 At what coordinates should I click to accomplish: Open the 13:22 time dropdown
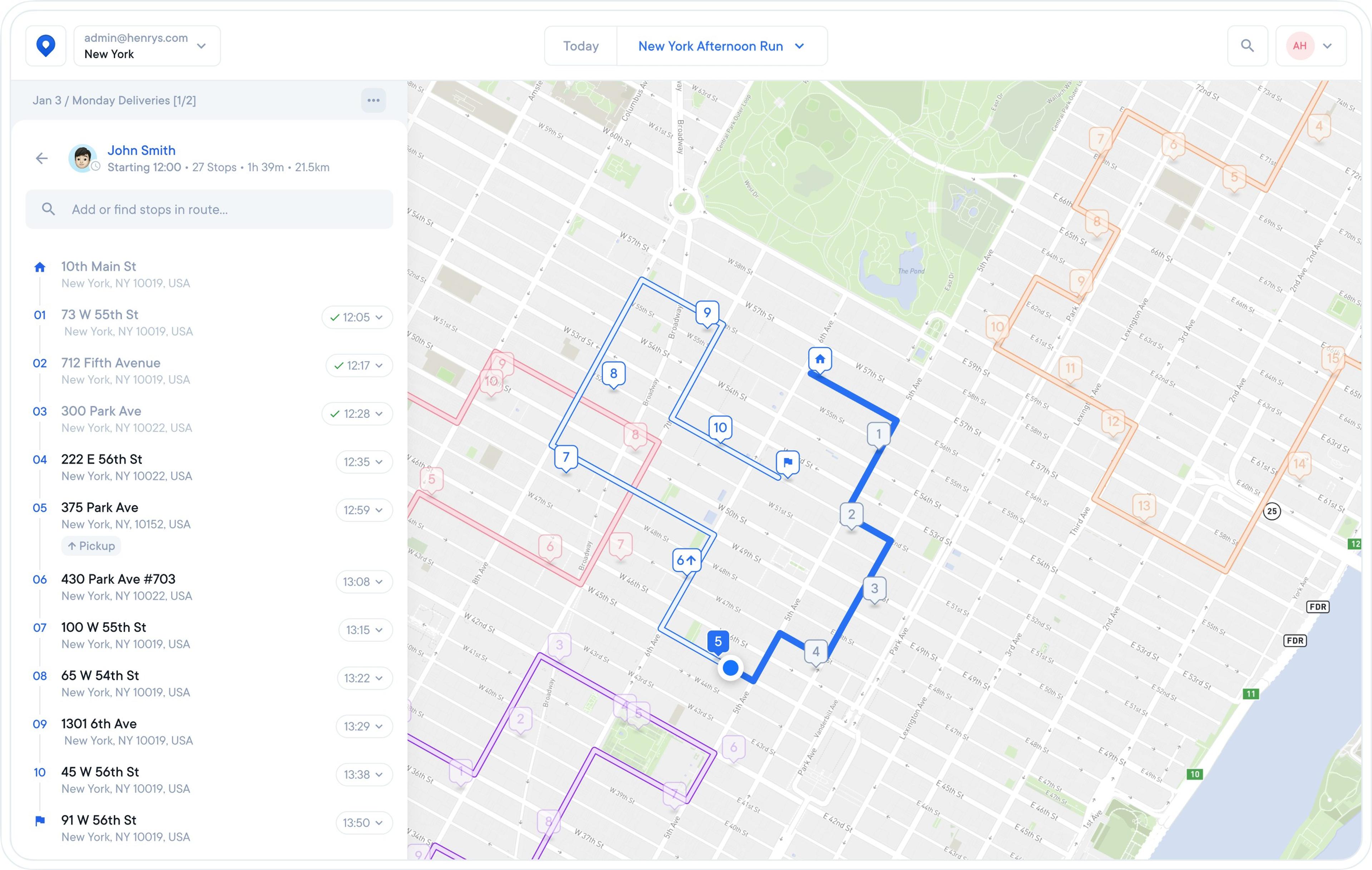tap(365, 678)
